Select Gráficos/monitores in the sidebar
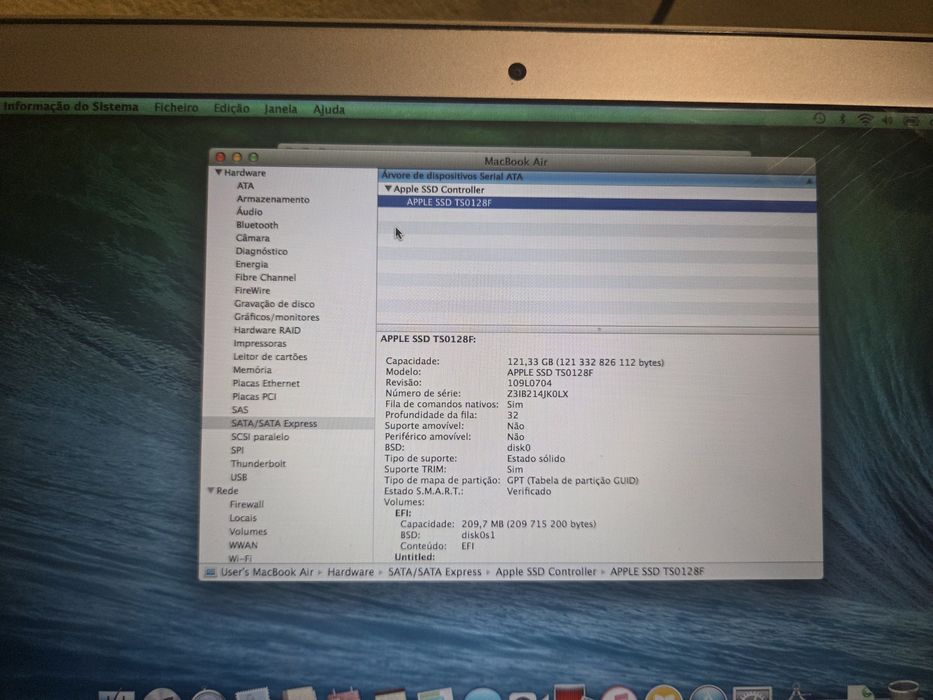 pos(277,317)
